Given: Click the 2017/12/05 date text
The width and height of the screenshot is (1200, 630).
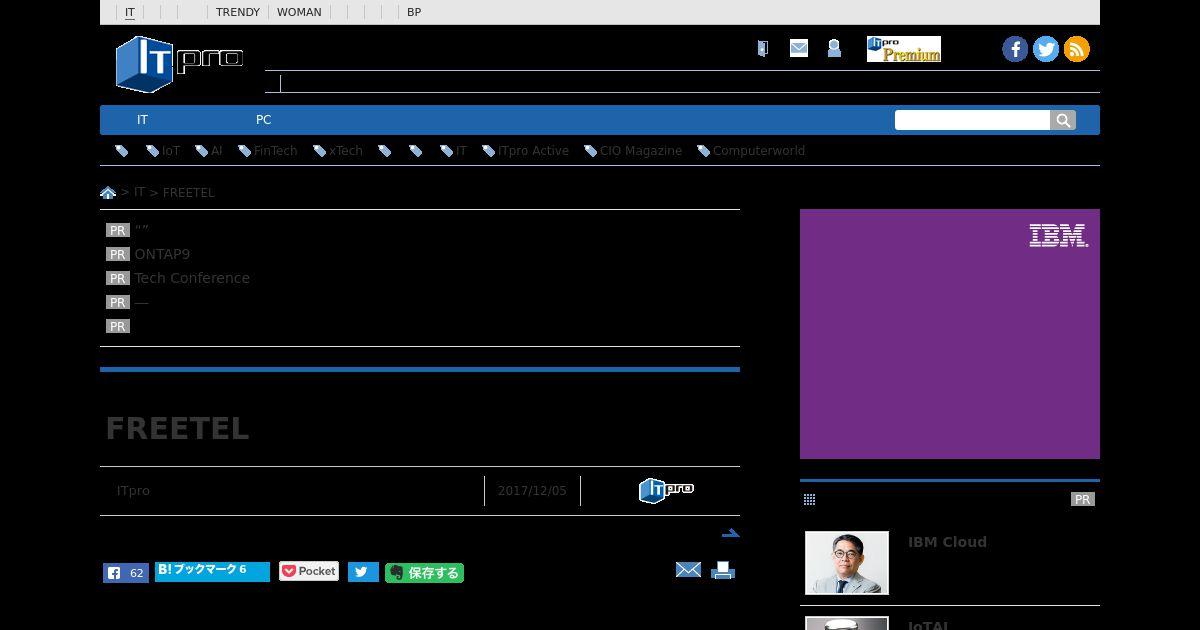Looking at the screenshot, I should 532,491.
